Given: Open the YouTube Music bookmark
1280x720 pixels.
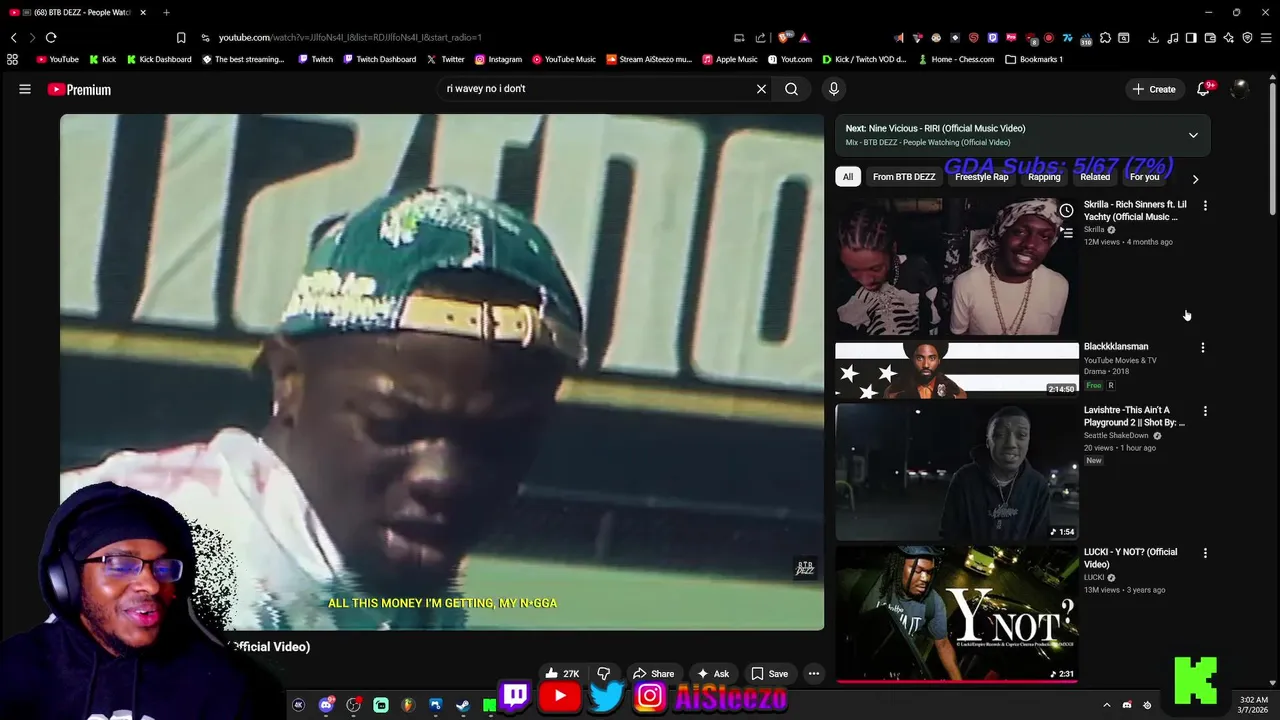Looking at the screenshot, I should [x=564, y=59].
